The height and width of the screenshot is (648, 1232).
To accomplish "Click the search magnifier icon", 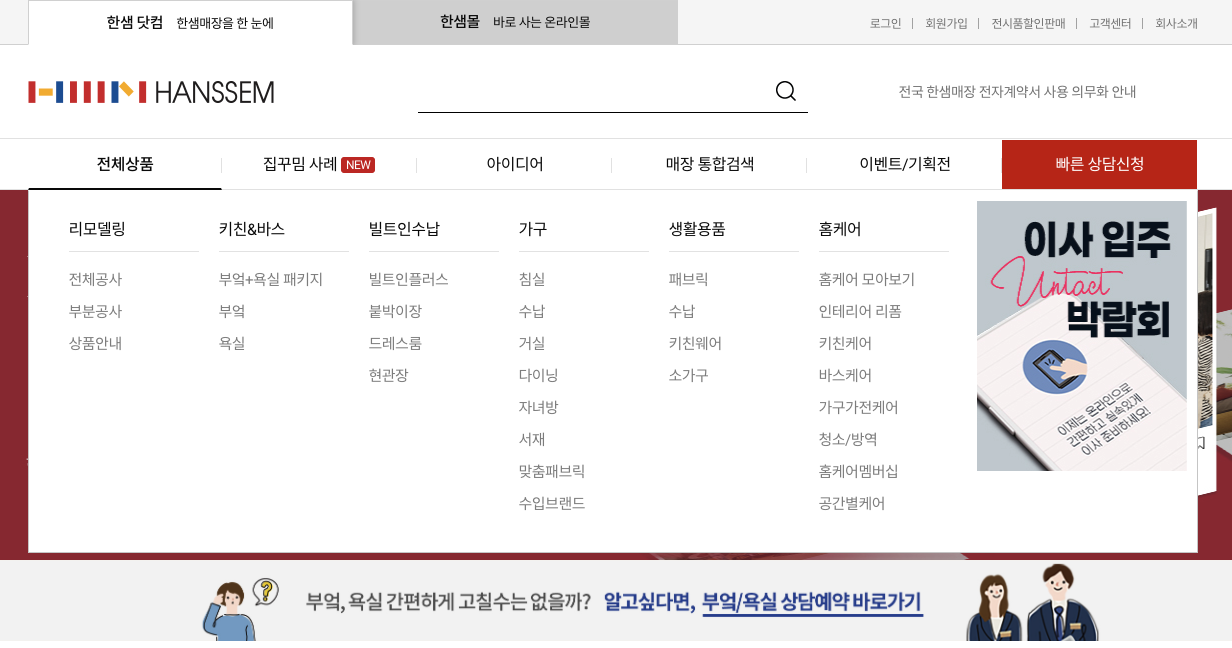I will [786, 91].
